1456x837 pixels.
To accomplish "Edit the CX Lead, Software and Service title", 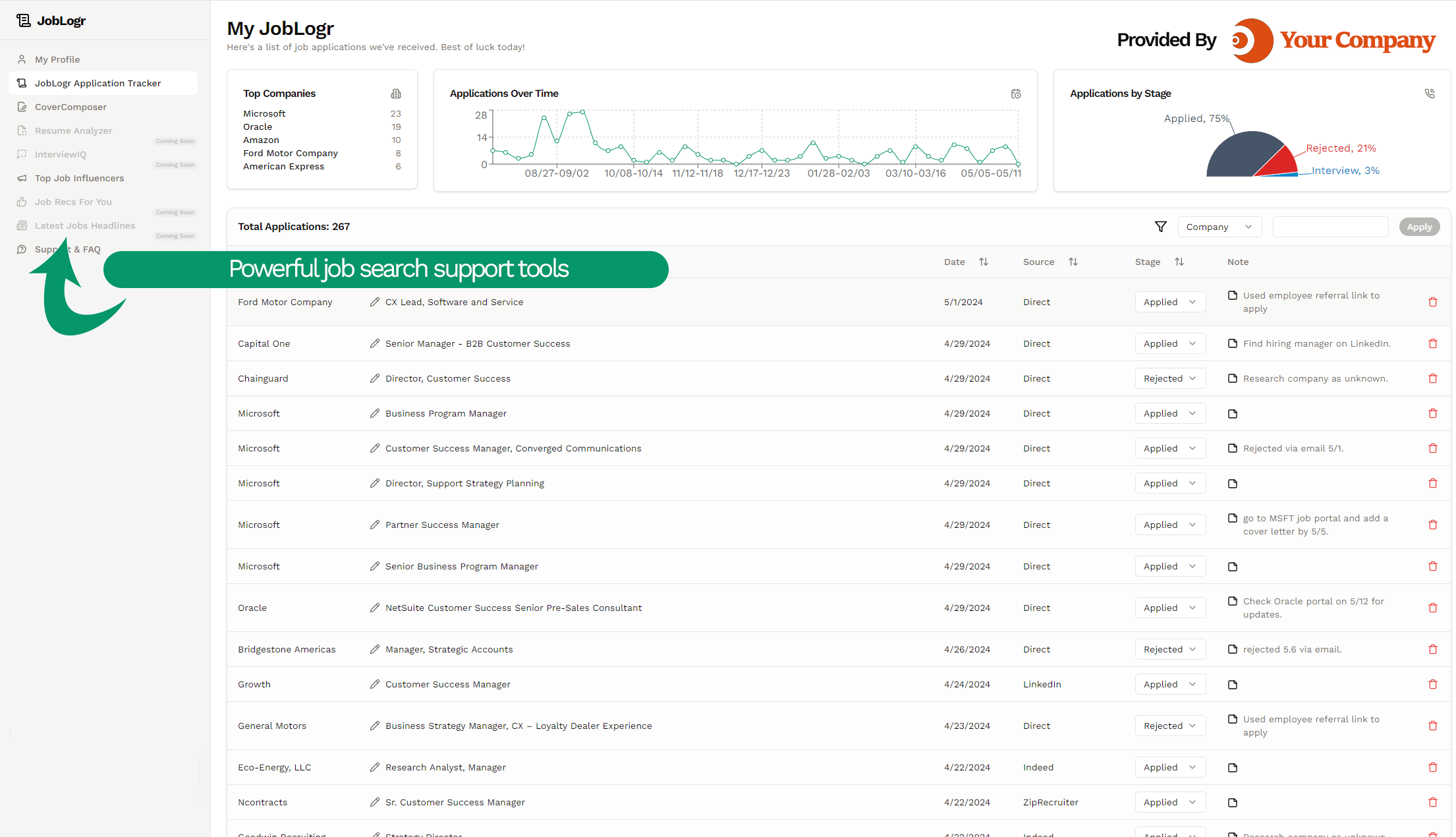I will click(375, 302).
